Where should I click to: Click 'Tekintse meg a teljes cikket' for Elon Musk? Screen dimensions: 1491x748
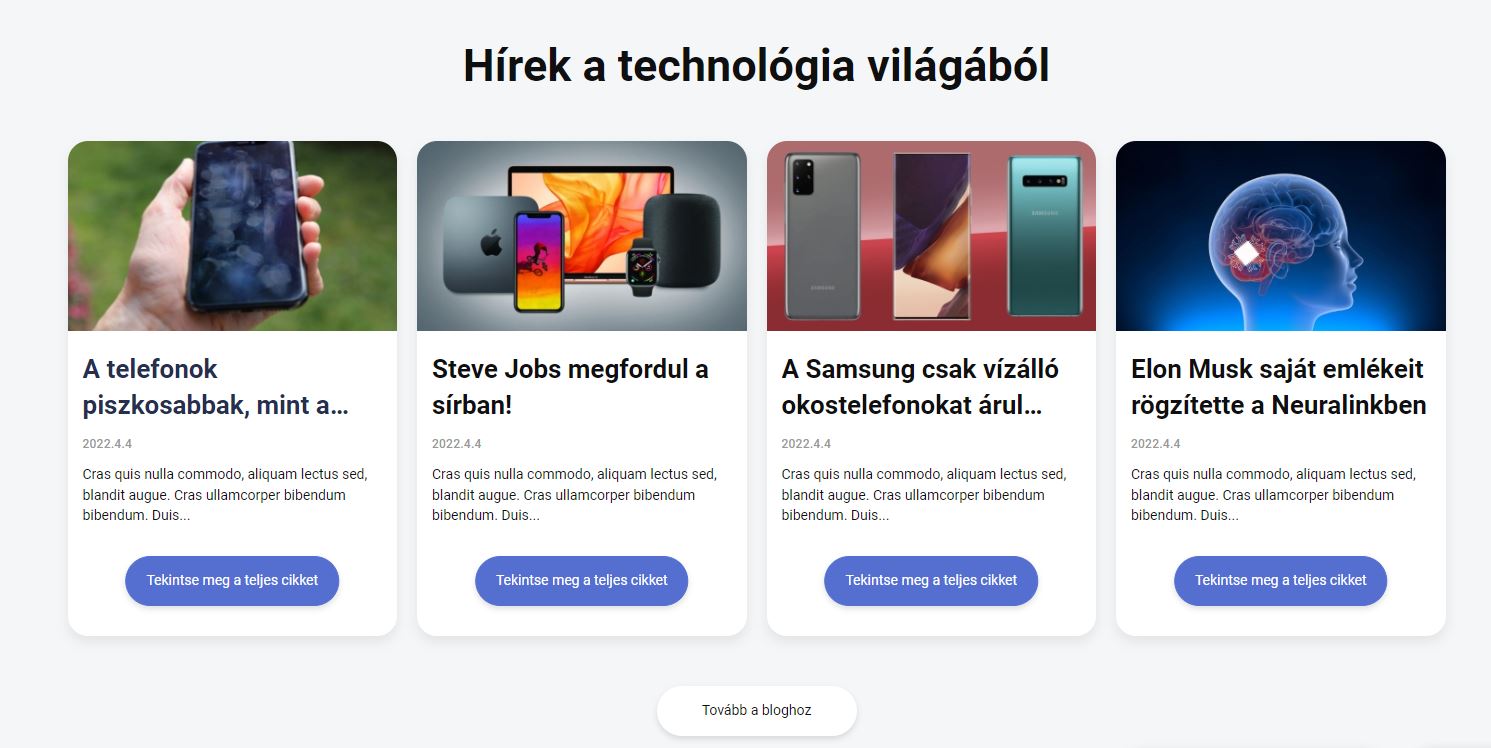[x=1281, y=581]
